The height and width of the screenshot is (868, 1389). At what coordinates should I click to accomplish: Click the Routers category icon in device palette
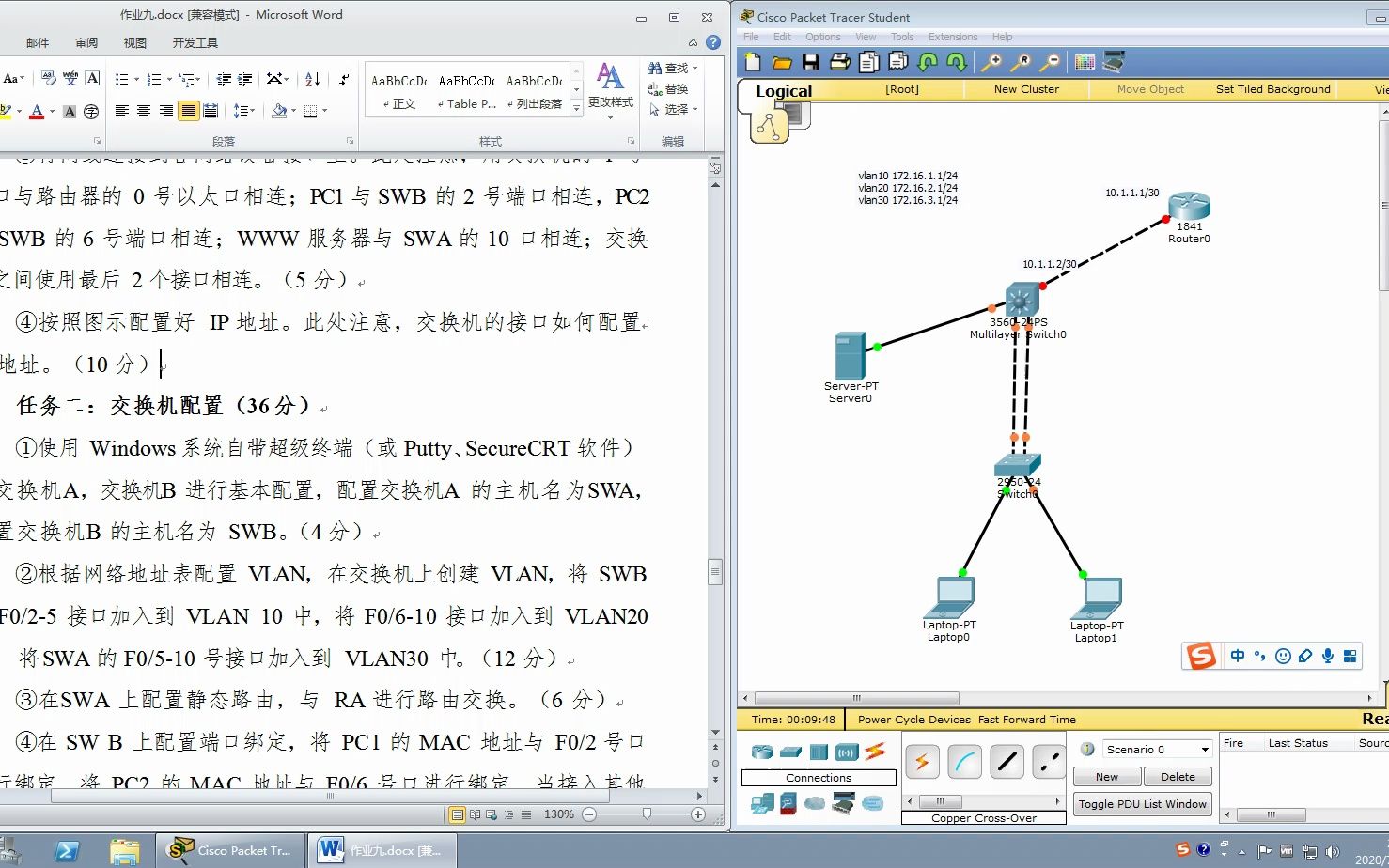click(761, 752)
